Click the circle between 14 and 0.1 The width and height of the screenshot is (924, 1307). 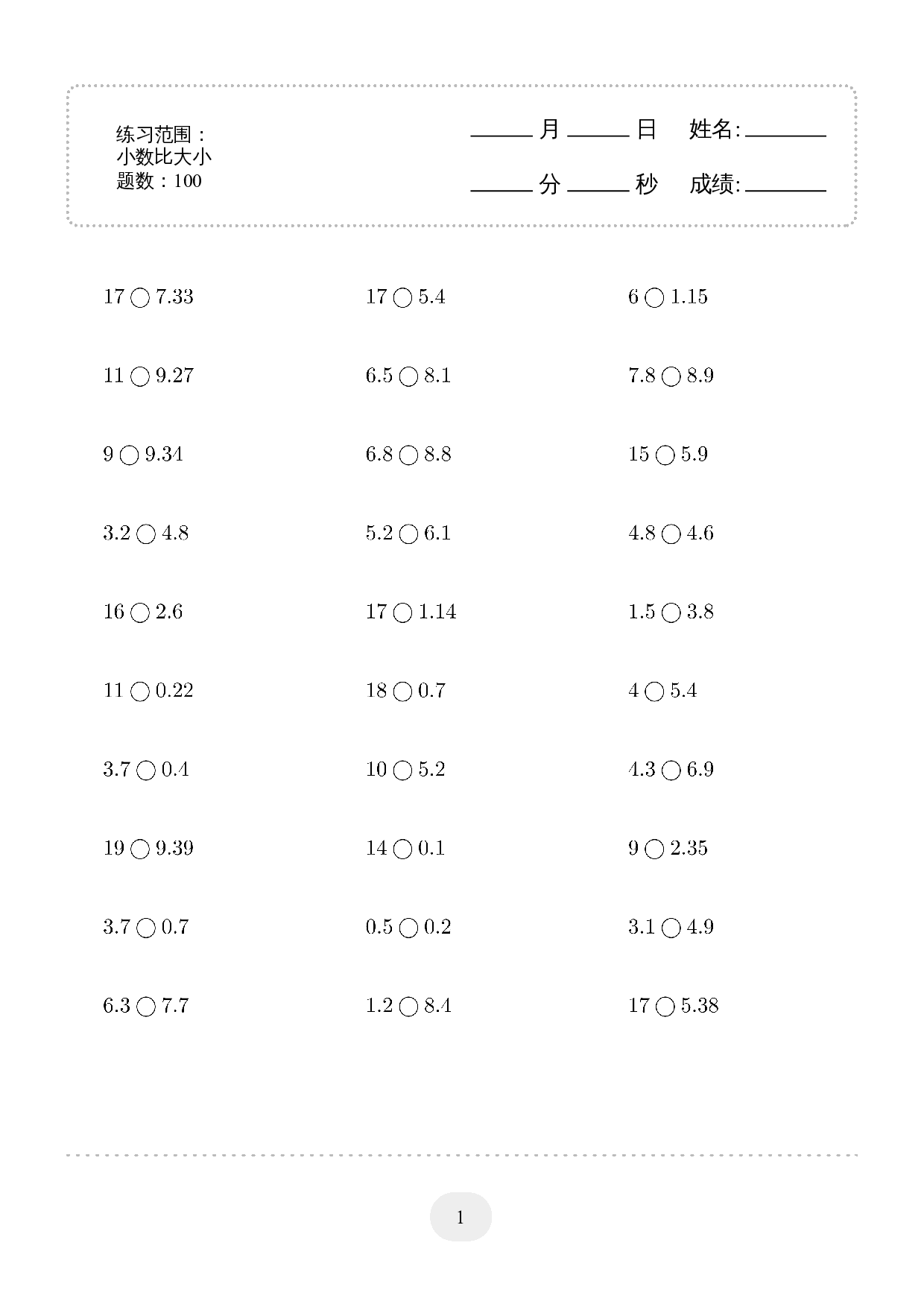[x=402, y=849]
